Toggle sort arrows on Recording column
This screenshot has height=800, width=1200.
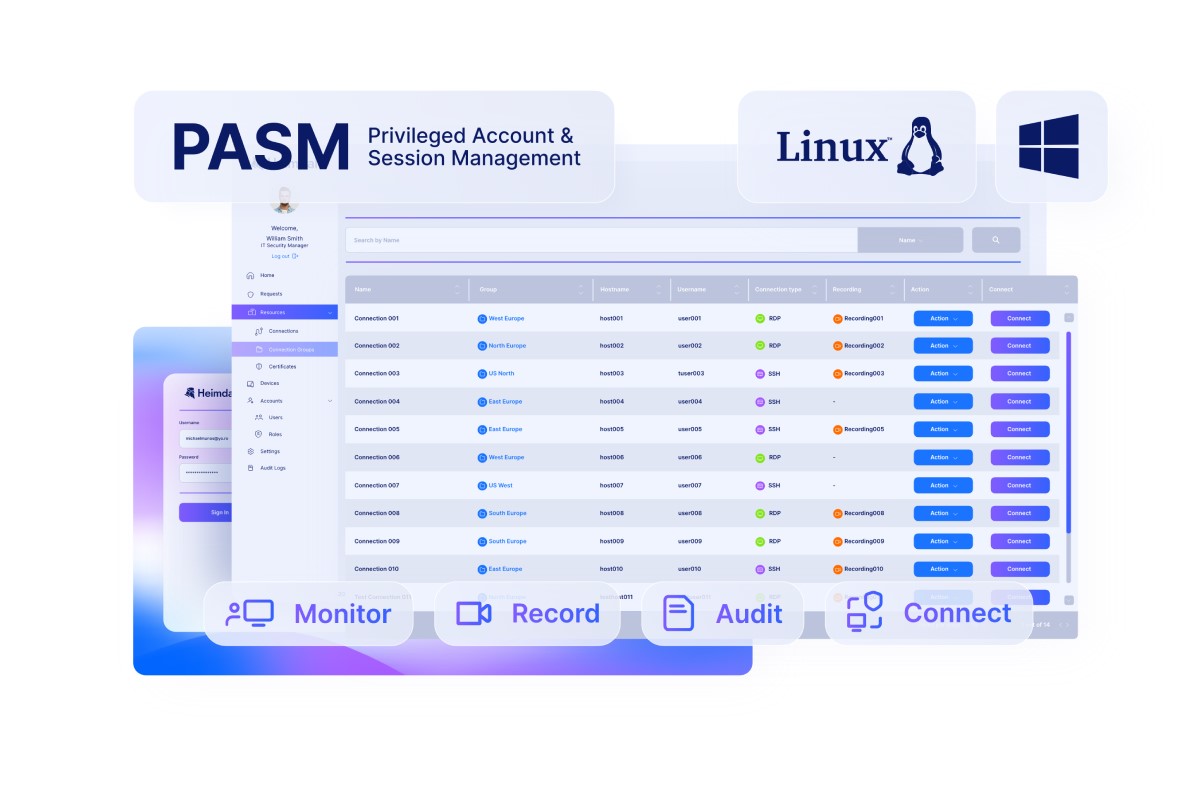point(890,289)
